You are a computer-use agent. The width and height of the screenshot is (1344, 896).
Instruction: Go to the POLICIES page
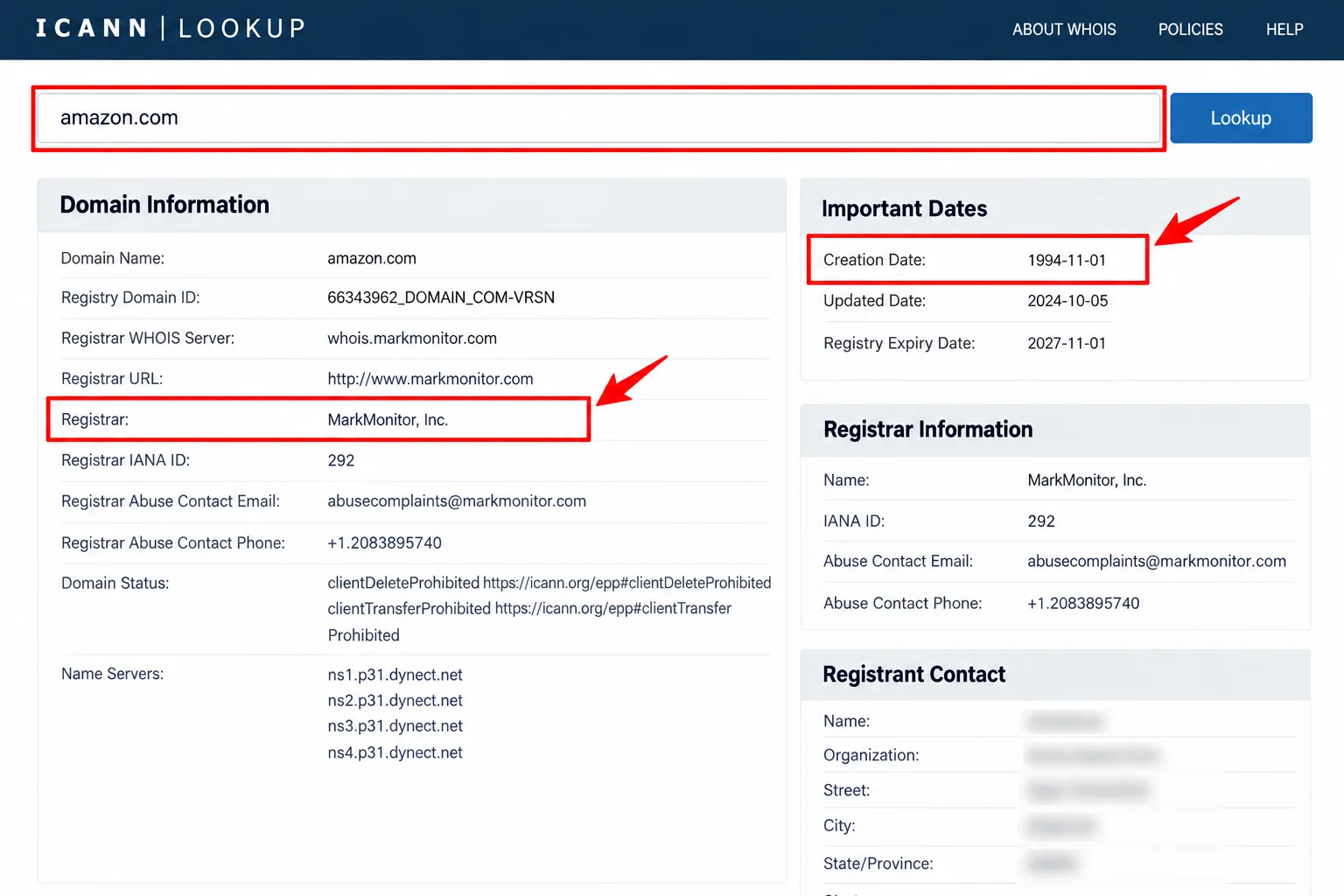pyautogui.click(x=1190, y=30)
